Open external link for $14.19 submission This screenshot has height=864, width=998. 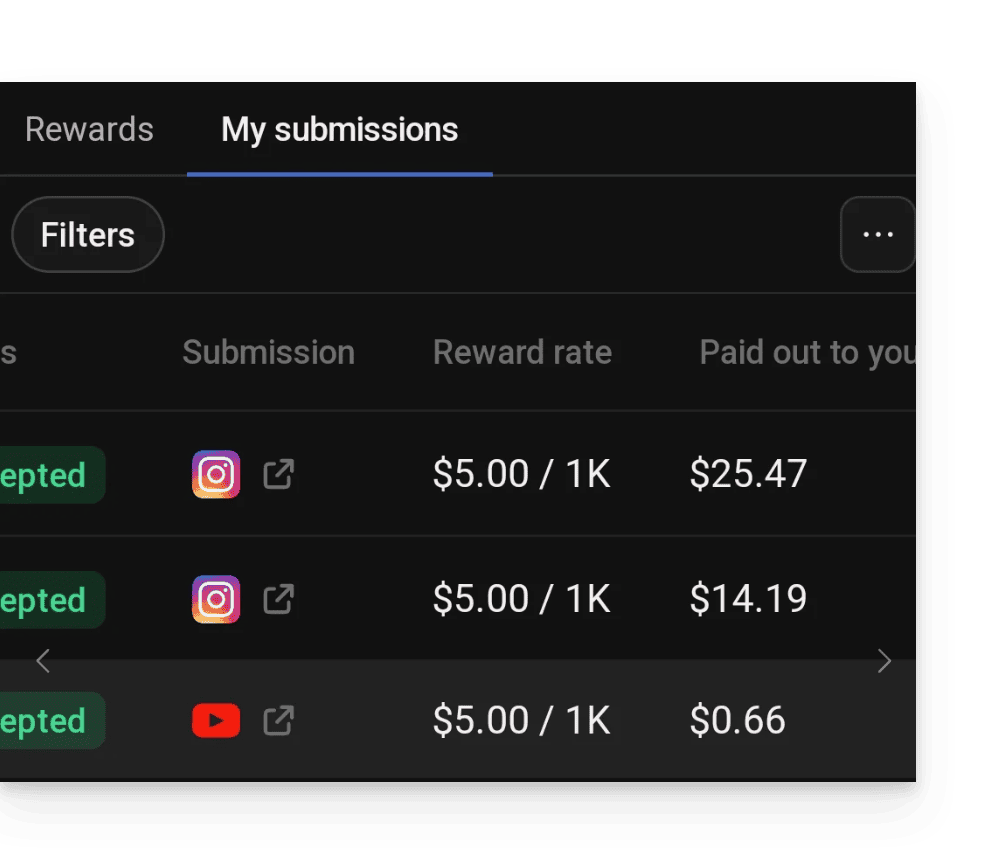[x=278, y=599]
